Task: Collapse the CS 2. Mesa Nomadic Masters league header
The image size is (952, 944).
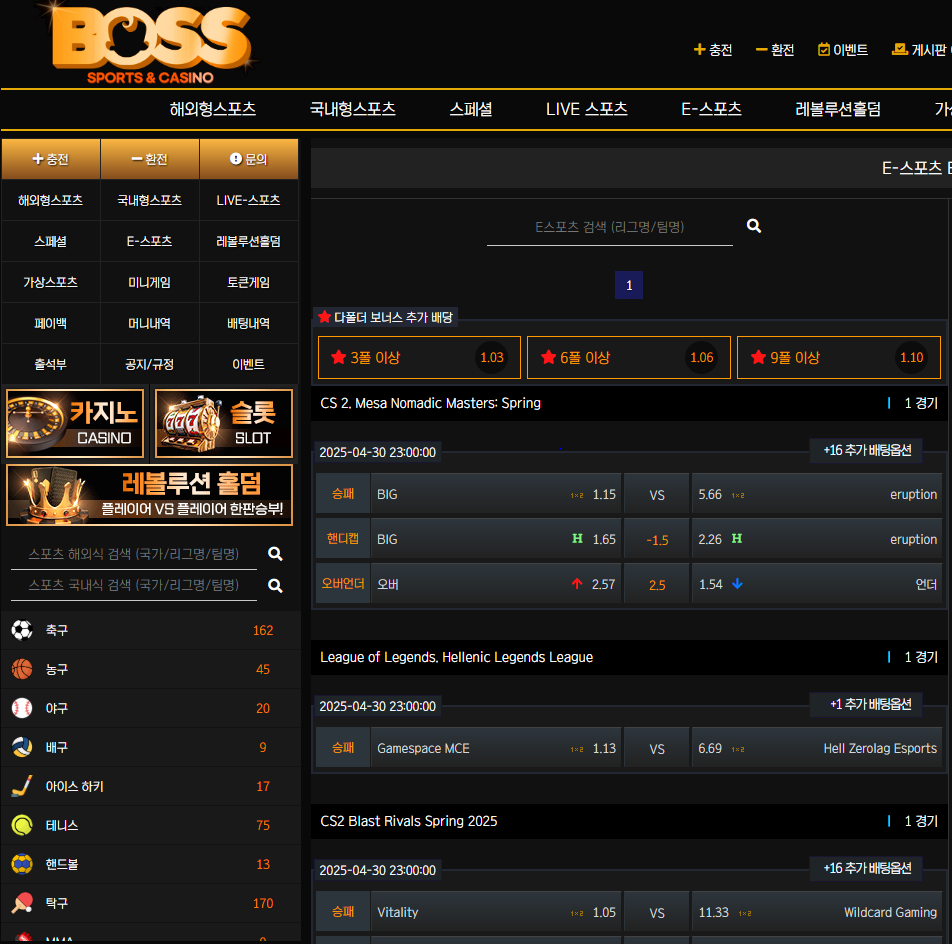Action: 629,403
